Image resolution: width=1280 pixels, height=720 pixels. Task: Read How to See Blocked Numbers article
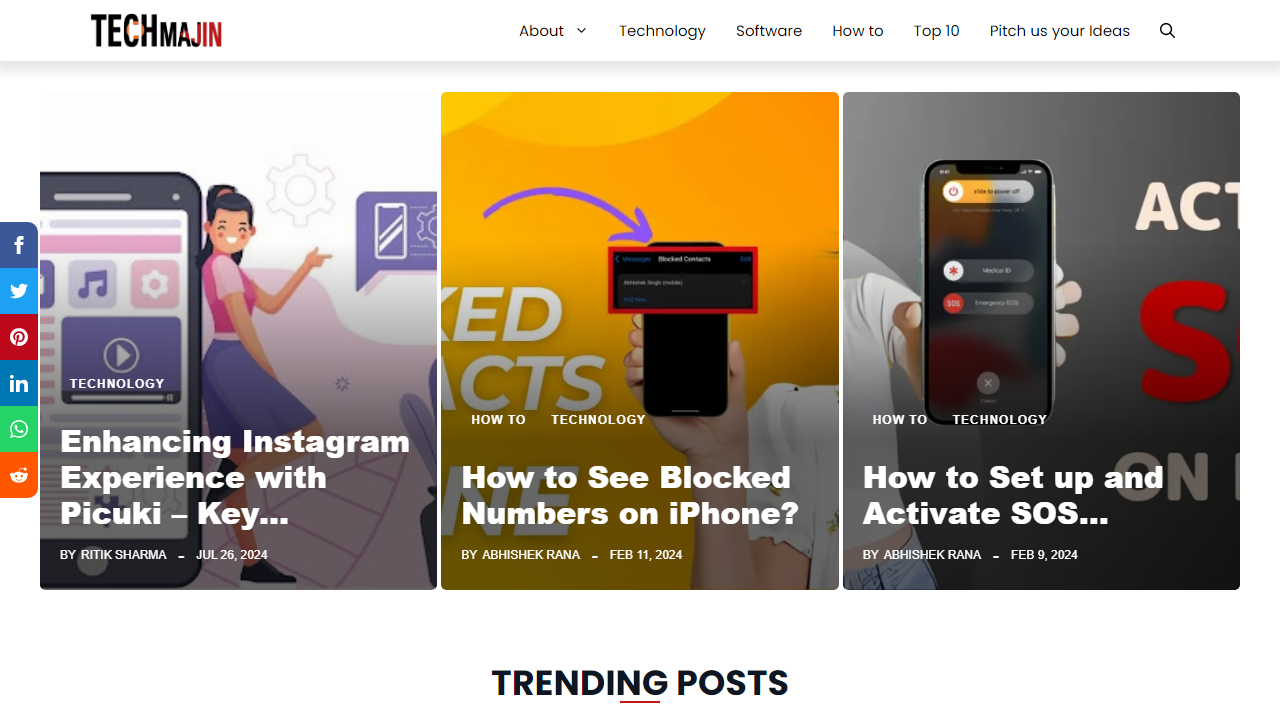point(630,495)
